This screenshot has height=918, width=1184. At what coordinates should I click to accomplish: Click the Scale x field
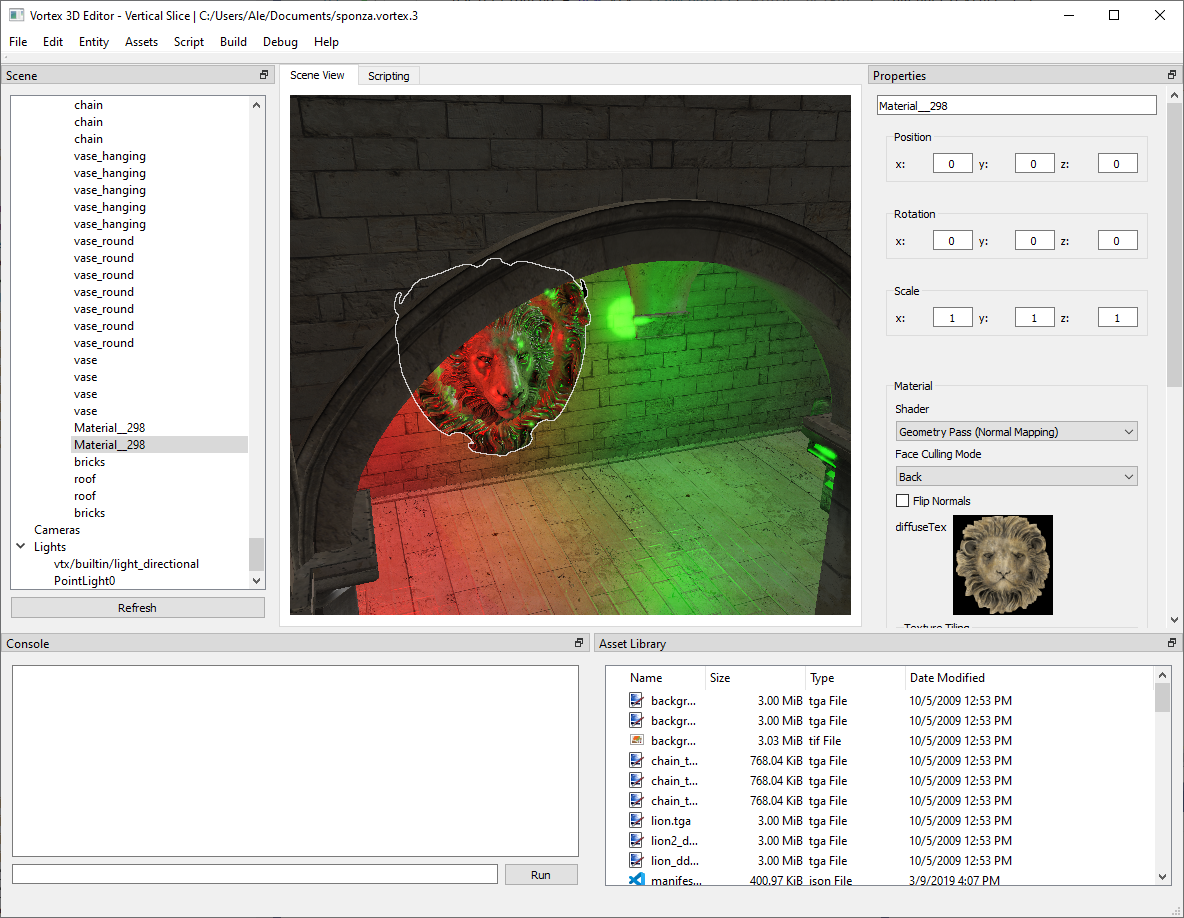(x=952, y=318)
